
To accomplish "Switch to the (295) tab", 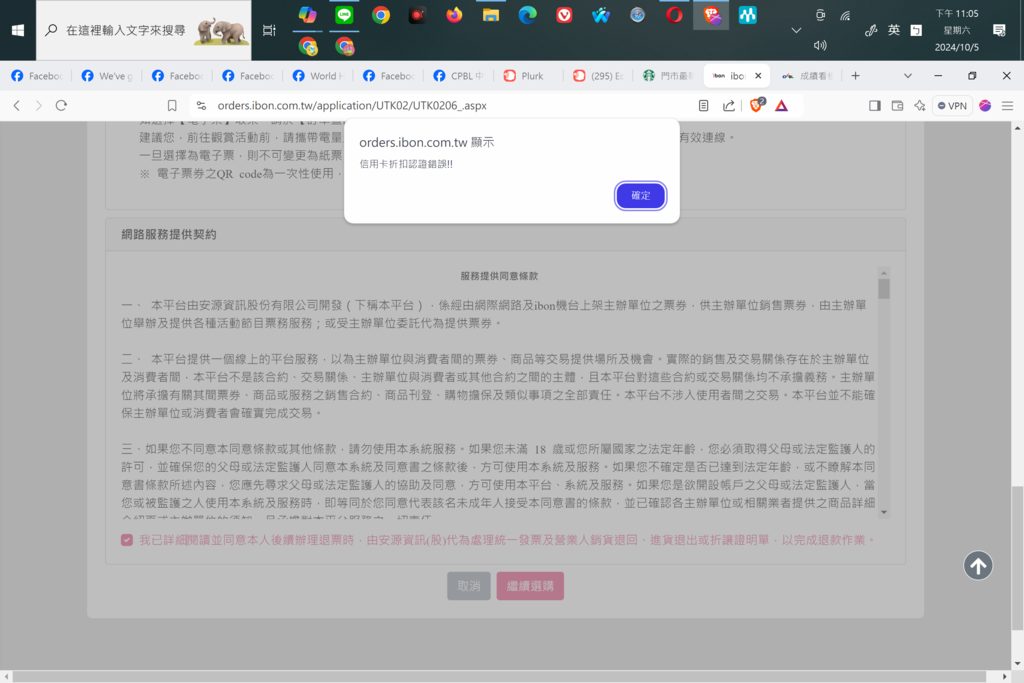I will 600,76.
